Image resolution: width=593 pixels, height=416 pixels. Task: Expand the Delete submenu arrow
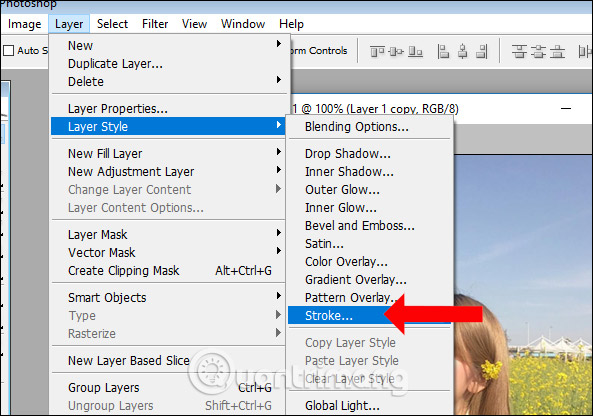coord(279,80)
